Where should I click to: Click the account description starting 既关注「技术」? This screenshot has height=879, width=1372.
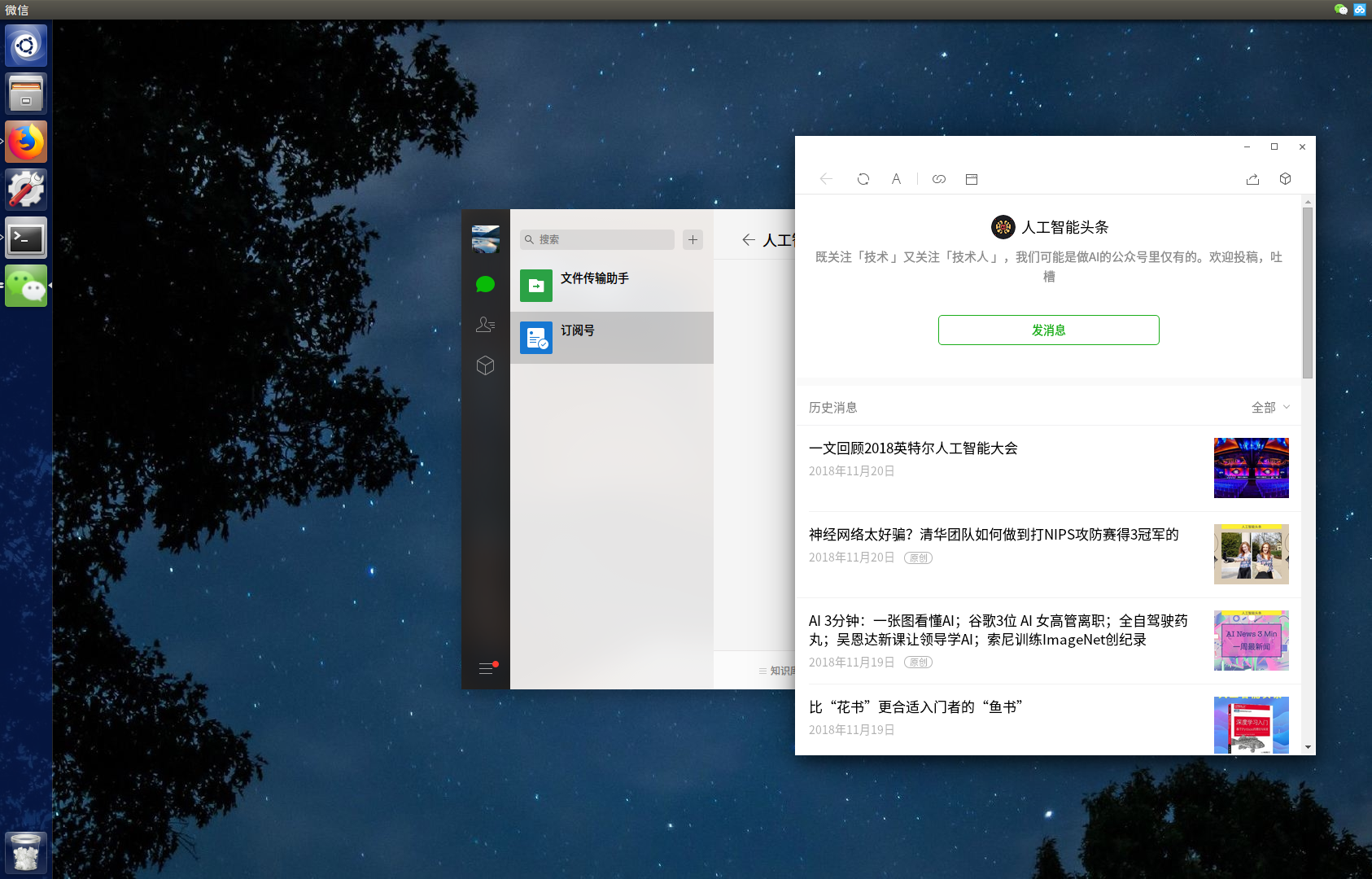coord(1048,267)
